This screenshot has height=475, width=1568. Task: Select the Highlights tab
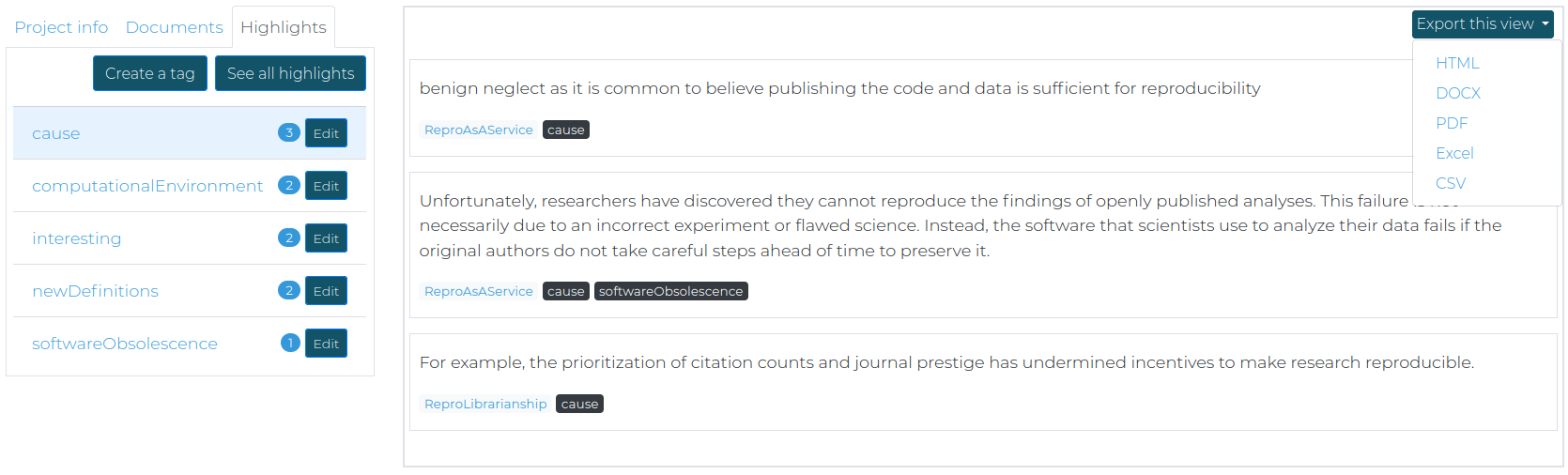[x=284, y=27]
